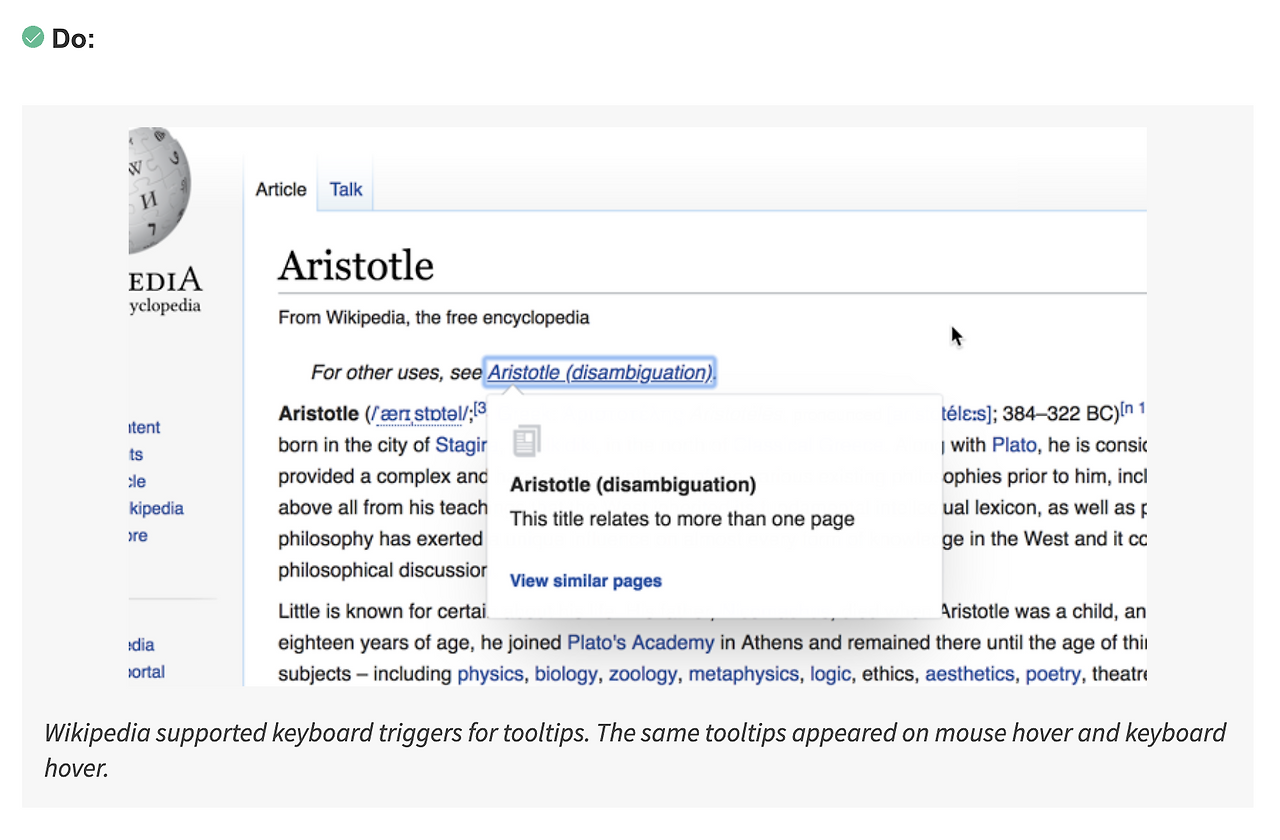
Task: Follow the biology link
Action: [x=566, y=674]
